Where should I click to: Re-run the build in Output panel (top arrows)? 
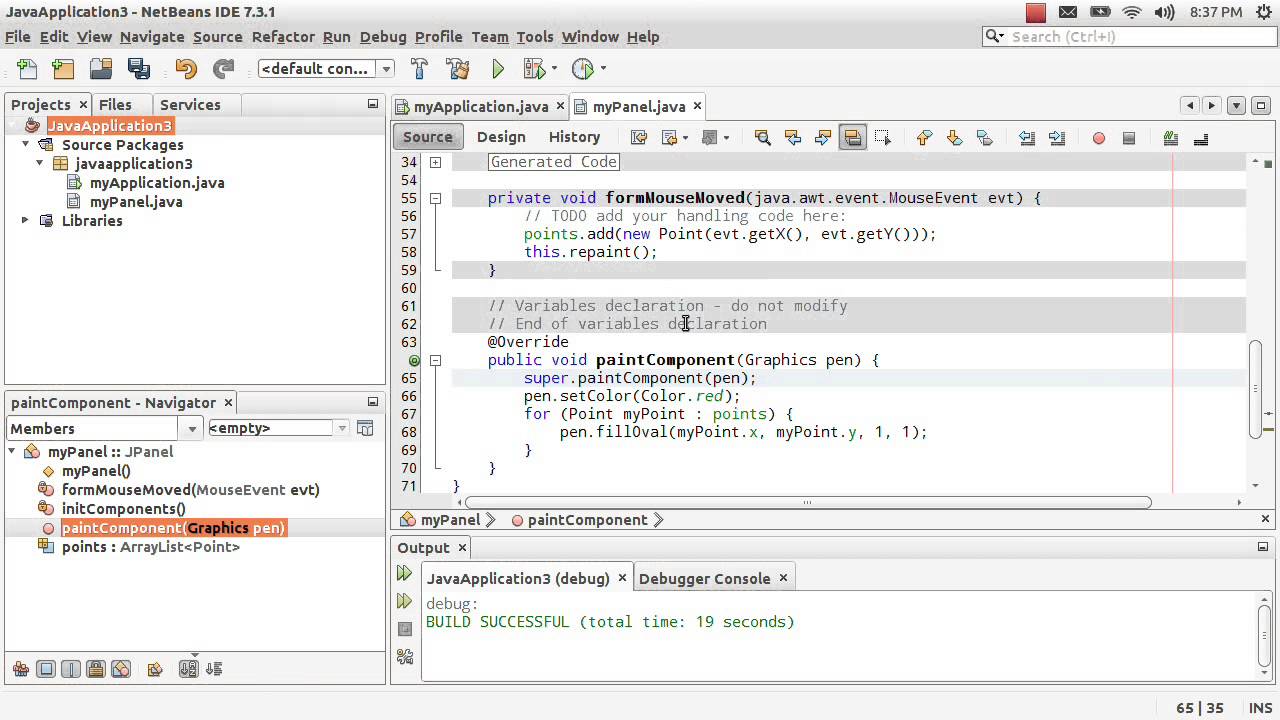[x=404, y=574]
